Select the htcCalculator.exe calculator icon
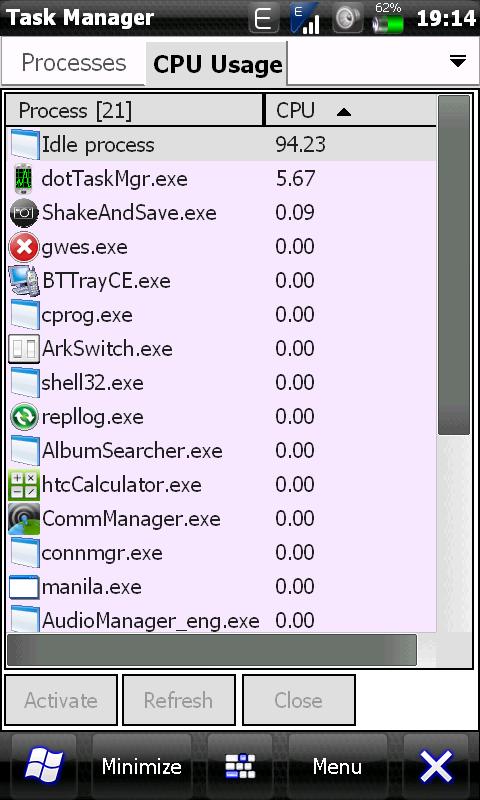 (23, 485)
